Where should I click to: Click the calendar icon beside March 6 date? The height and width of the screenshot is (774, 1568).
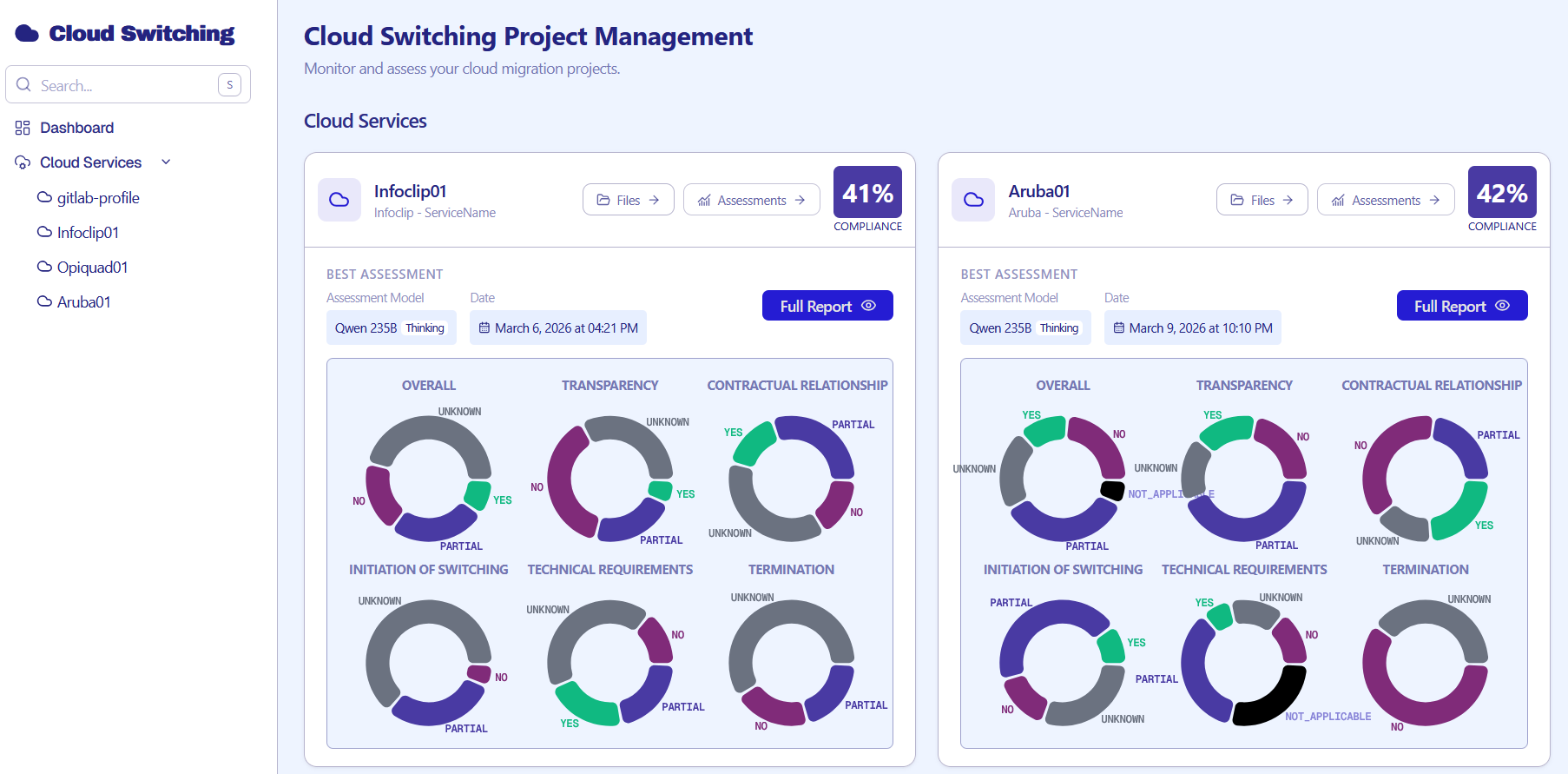pos(484,328)
